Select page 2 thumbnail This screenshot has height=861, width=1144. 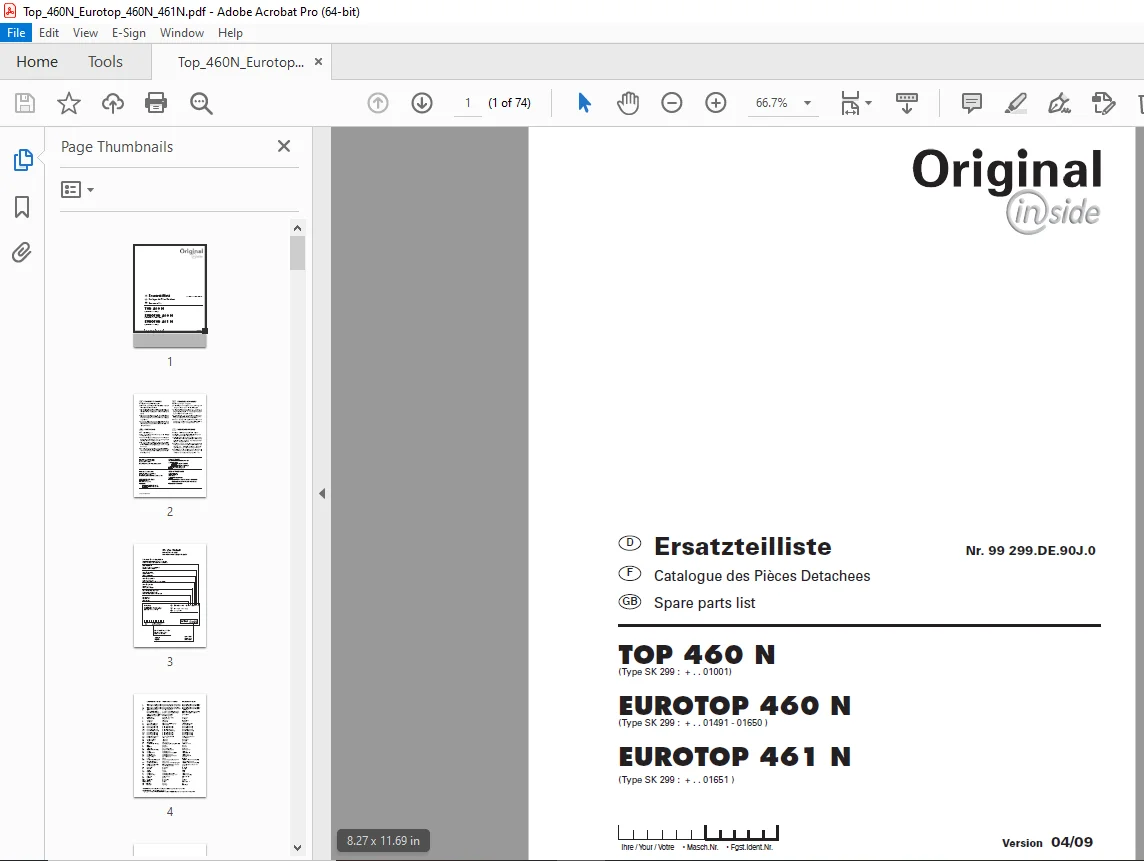tap(170, 446)
